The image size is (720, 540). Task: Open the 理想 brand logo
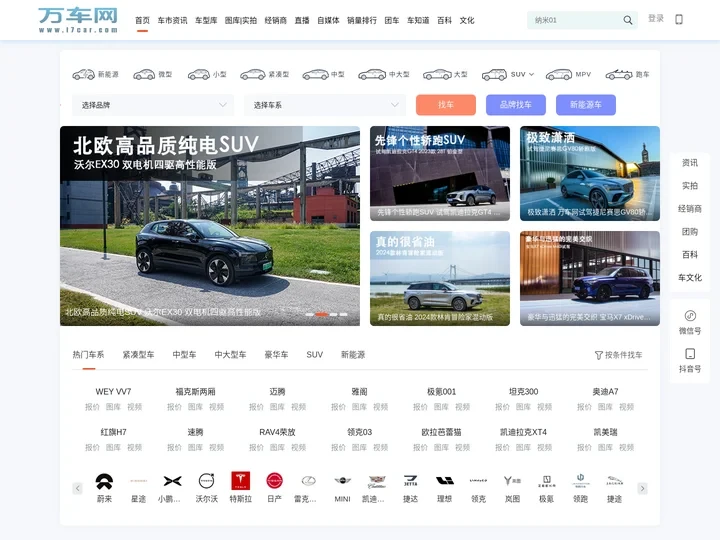tap(444, 481)
